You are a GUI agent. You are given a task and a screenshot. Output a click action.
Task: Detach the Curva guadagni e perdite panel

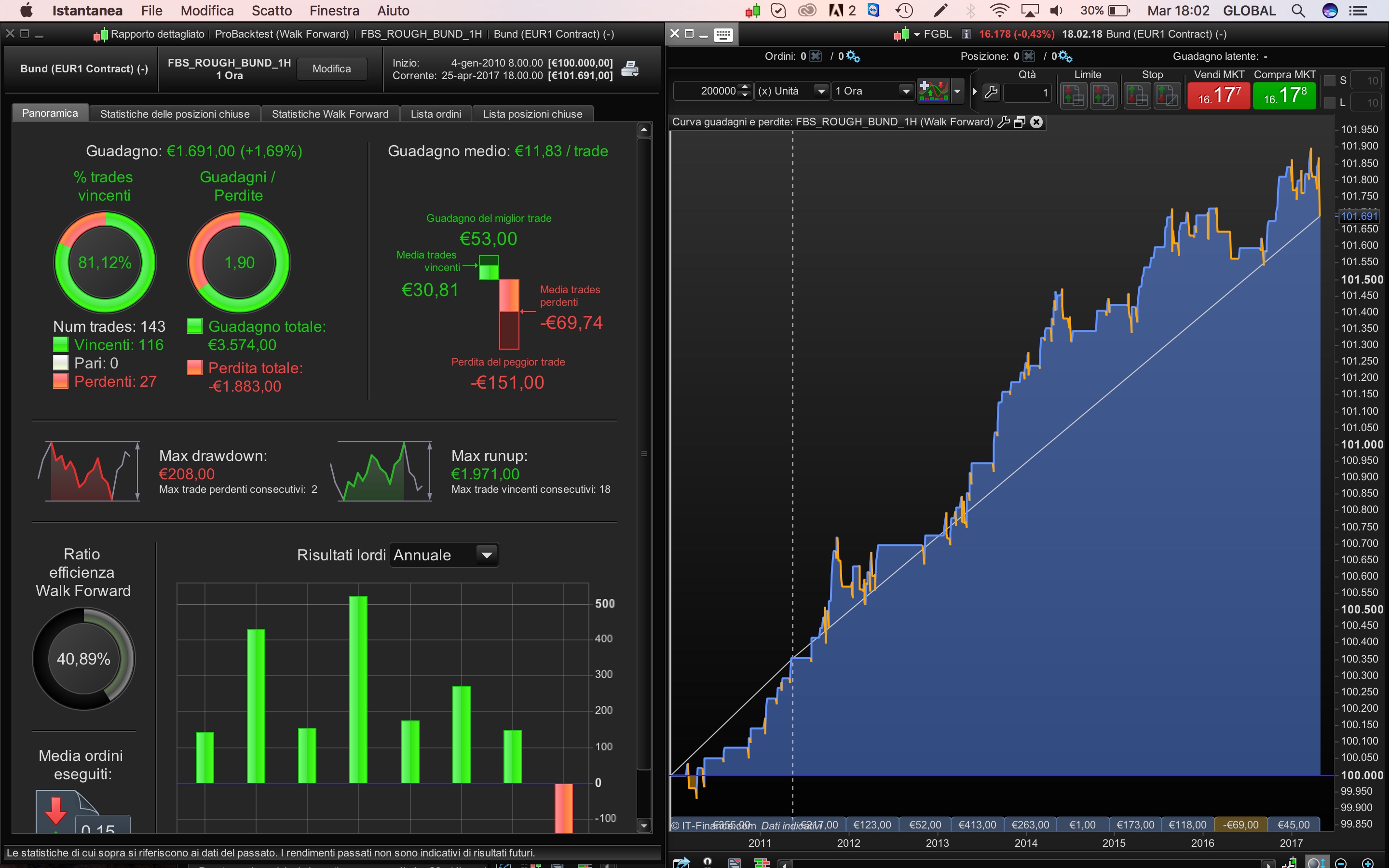pos(1020,122)
